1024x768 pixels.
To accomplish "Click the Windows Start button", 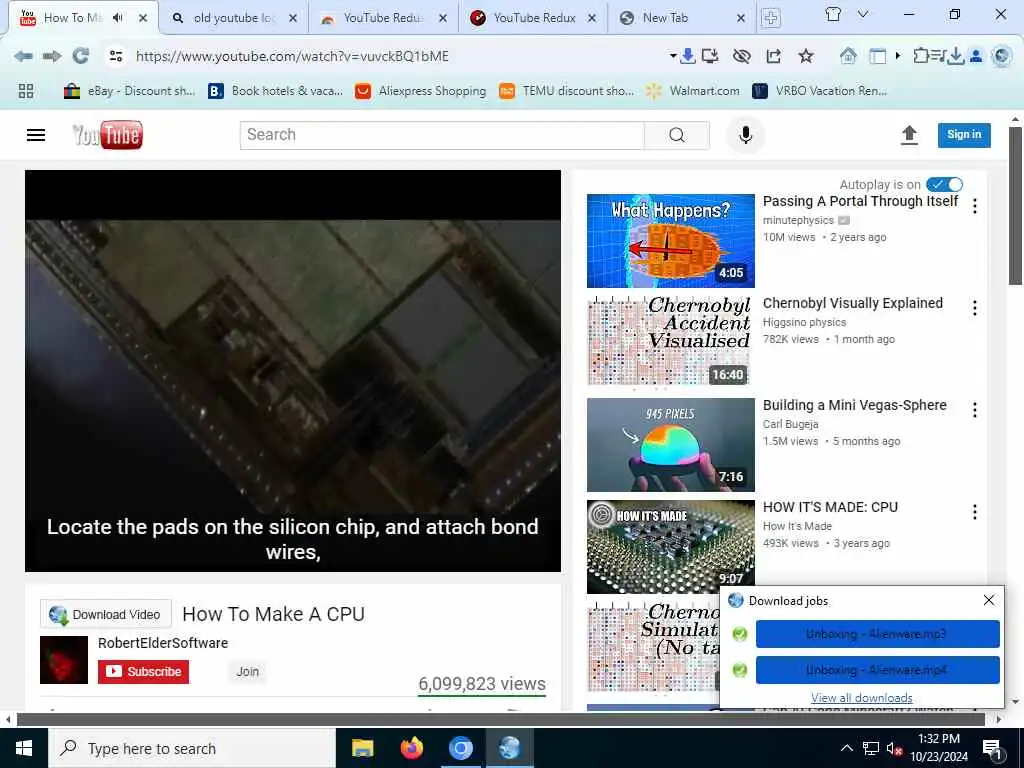I will [x=24, y=748].
